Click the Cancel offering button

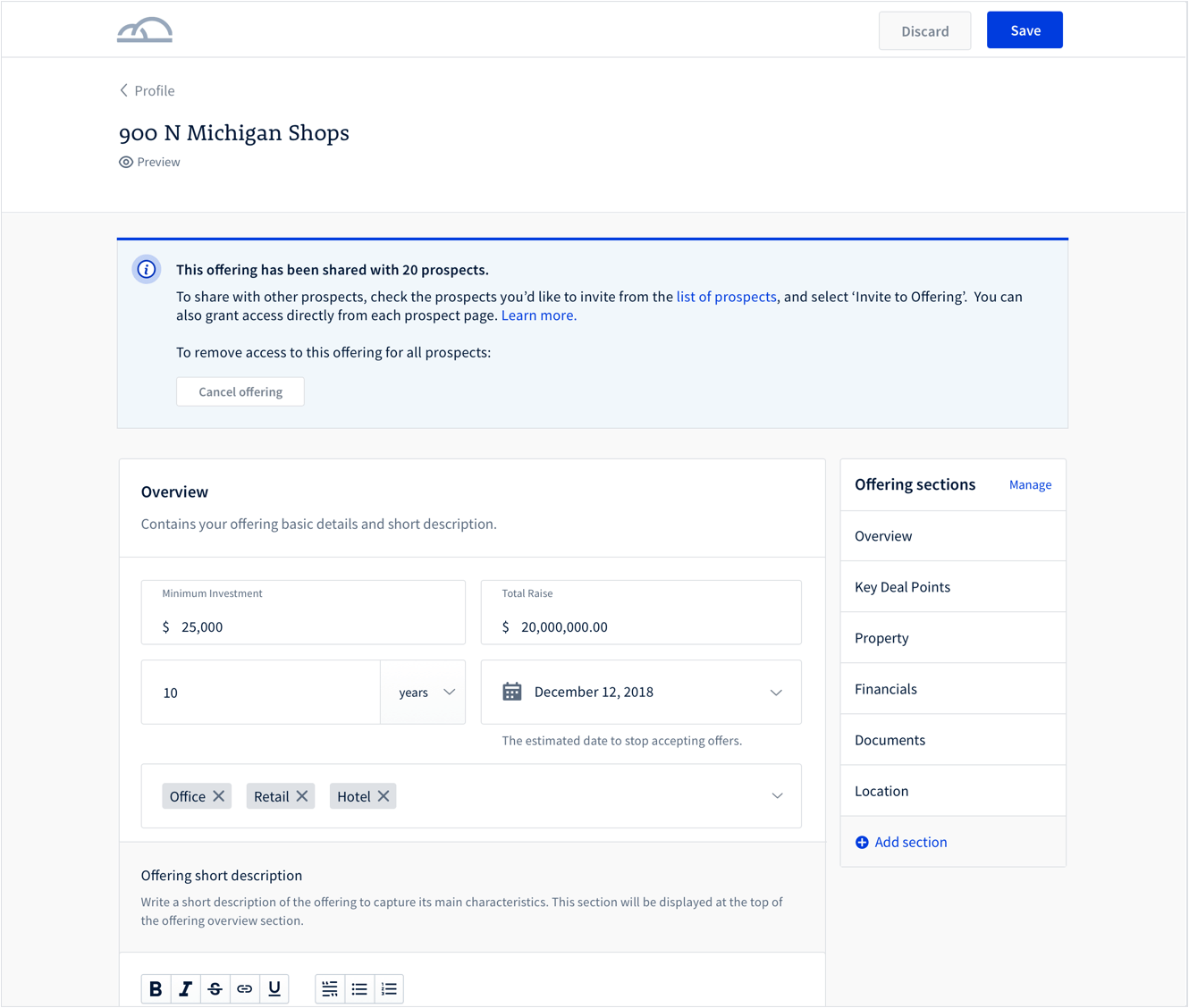point(240,391)
